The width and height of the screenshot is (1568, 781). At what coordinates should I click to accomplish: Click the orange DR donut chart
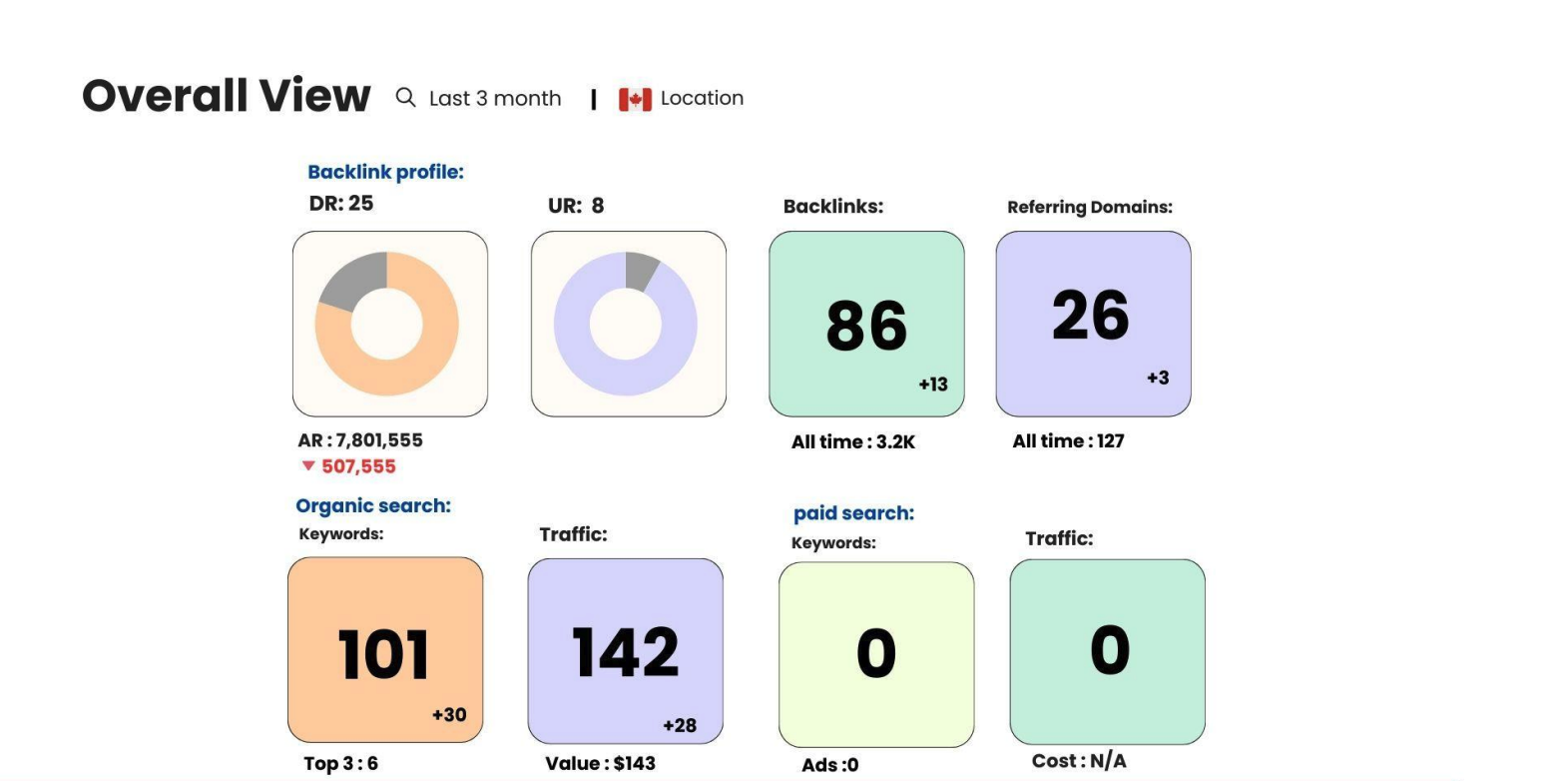[x=387, y=324]
